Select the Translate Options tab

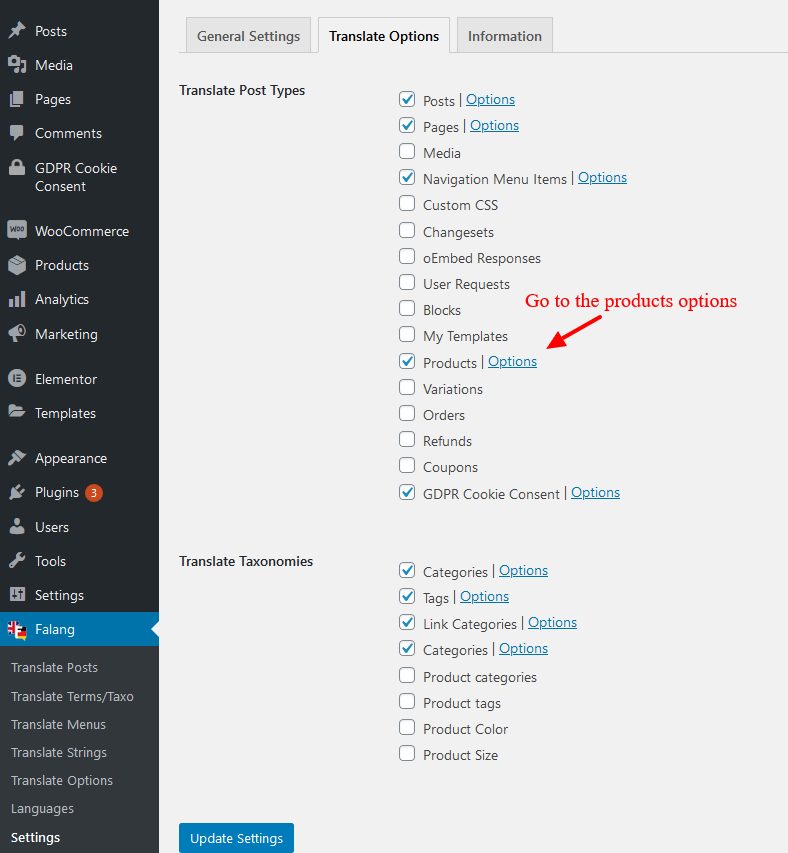384,36
